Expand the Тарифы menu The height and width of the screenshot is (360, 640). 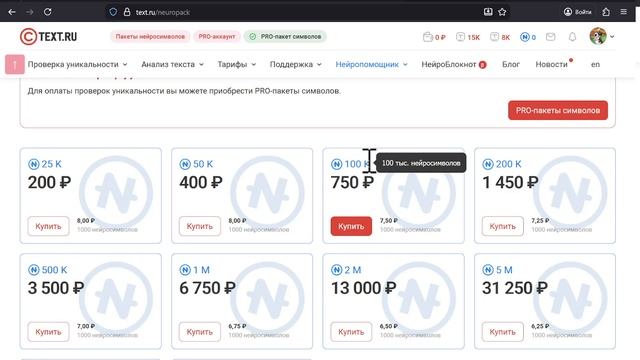point(236,64)
